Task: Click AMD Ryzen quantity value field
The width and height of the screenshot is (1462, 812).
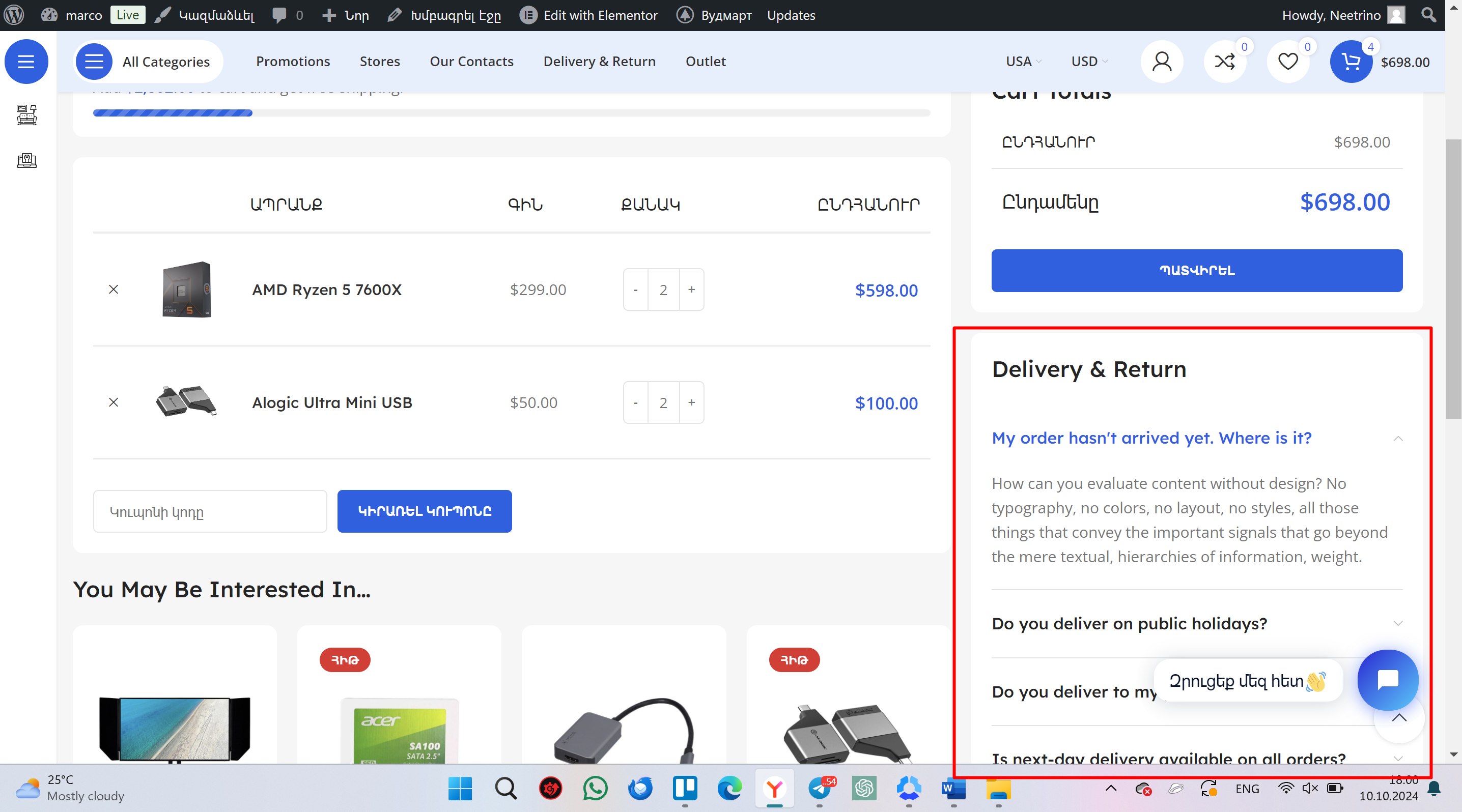Action: pos(663,290)
